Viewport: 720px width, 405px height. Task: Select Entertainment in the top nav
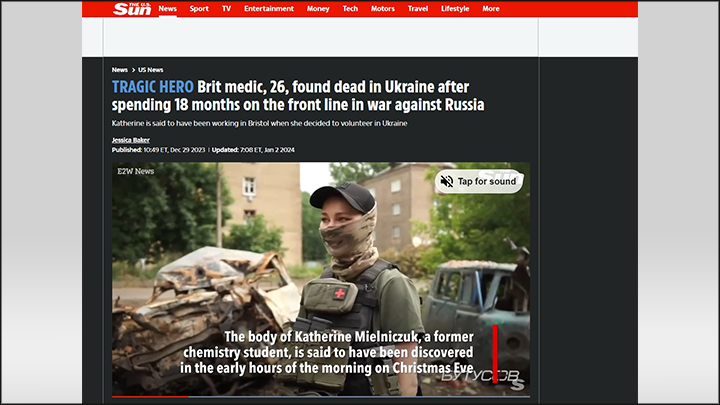269,9
